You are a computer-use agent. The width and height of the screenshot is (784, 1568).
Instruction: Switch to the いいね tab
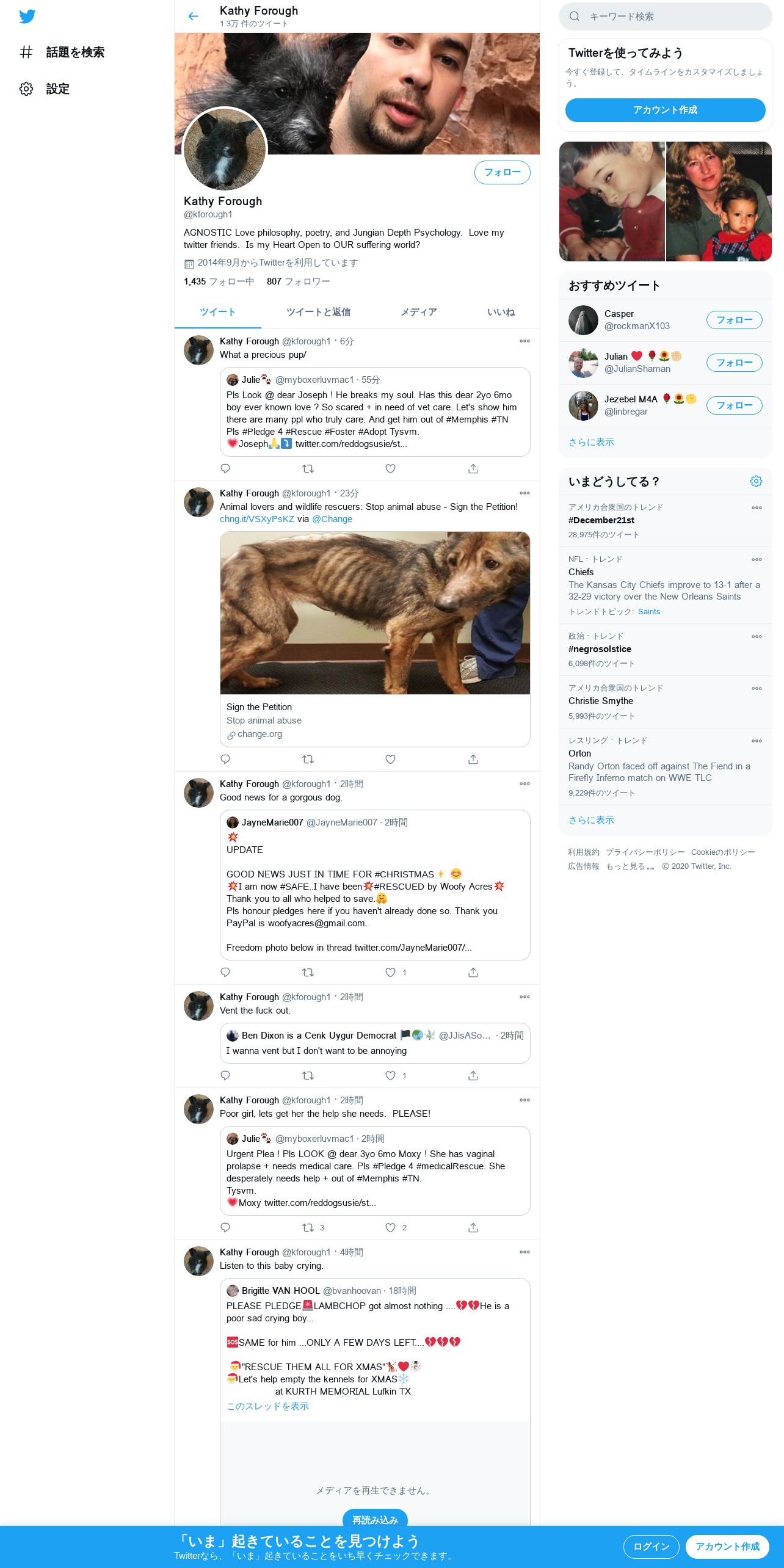click(501, 312)
